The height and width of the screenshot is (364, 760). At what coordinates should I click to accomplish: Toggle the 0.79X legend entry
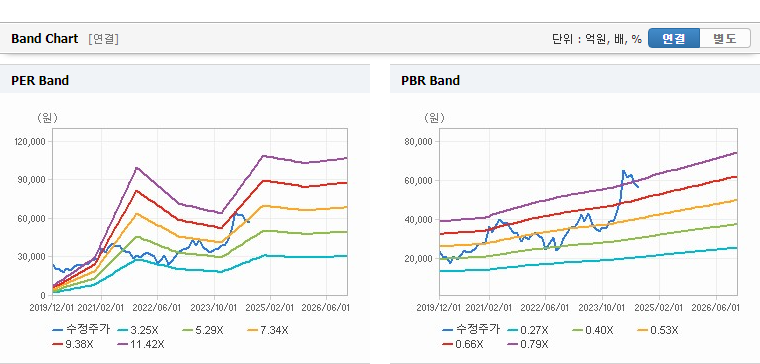[527, 345]
